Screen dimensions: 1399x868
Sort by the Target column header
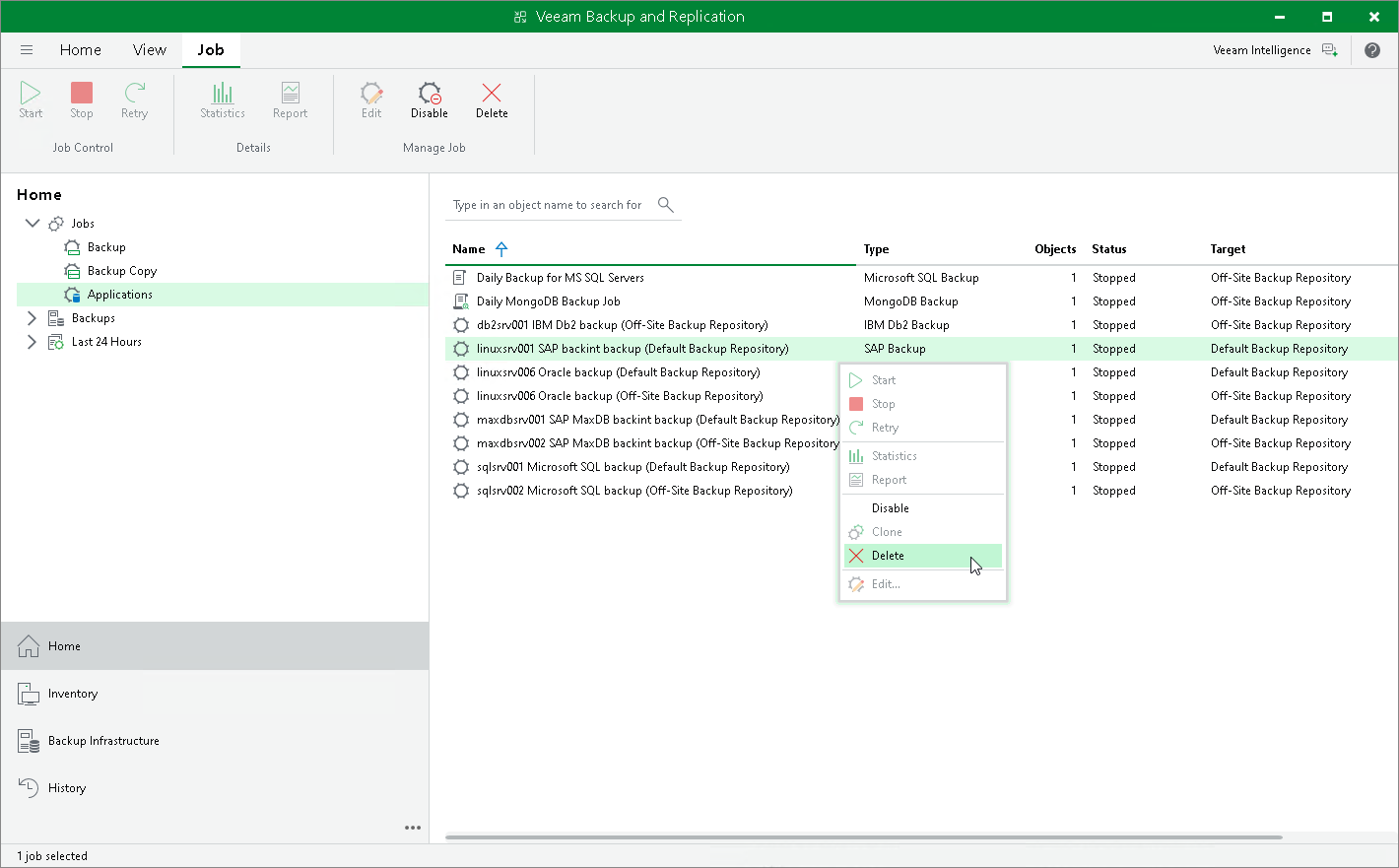click(x=1228, y=249)
